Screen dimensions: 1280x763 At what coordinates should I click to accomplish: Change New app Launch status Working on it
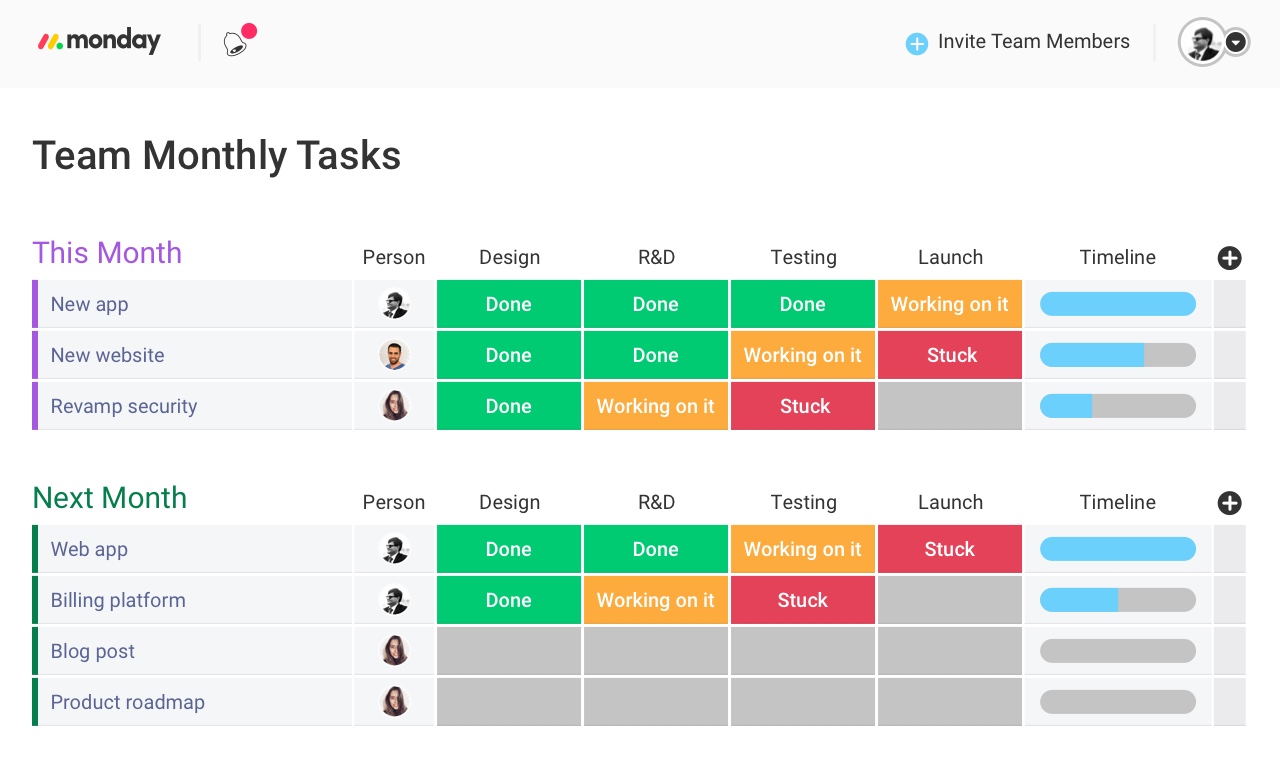[950, 304]
